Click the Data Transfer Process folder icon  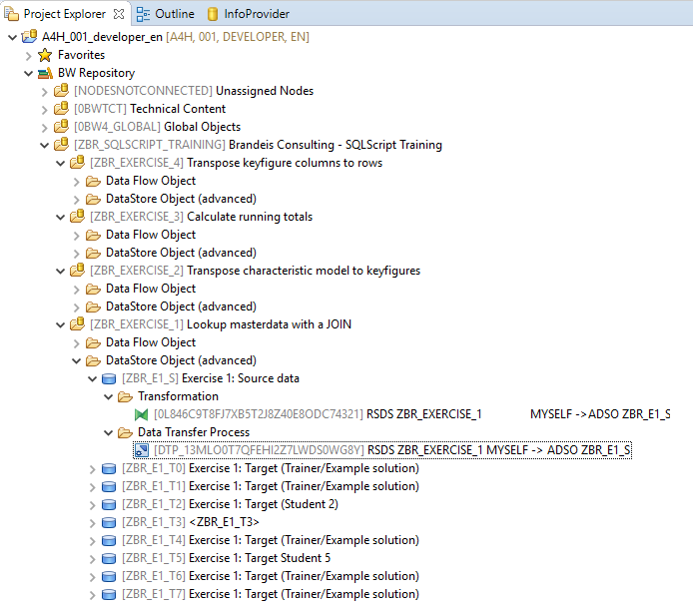coord(125,433)
